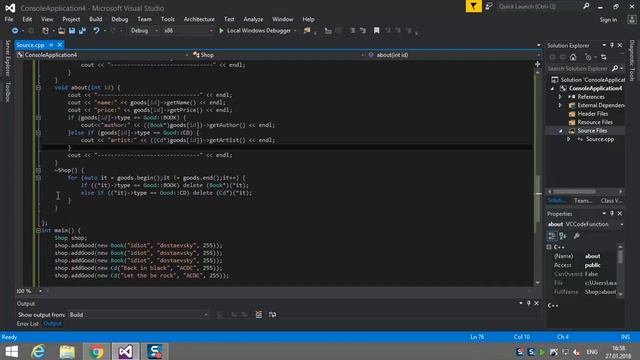This screenshot has height=360, width=640.
Task: Open the Toolbox side tab
Action: coord(7,91)
